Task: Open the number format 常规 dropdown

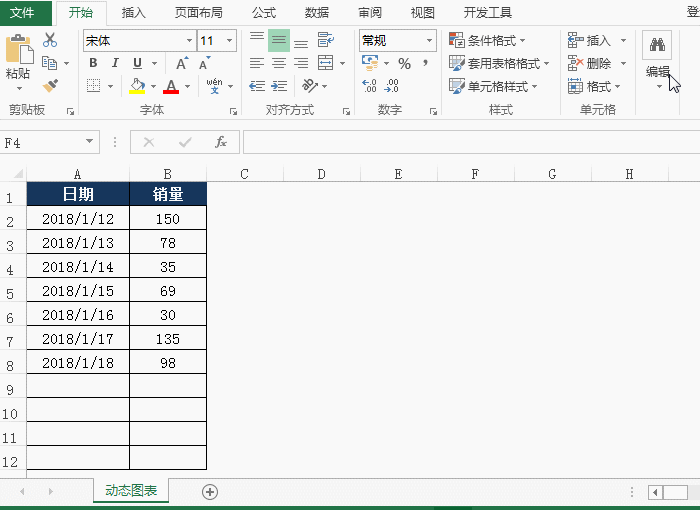Action: click(x=429, y=41)
